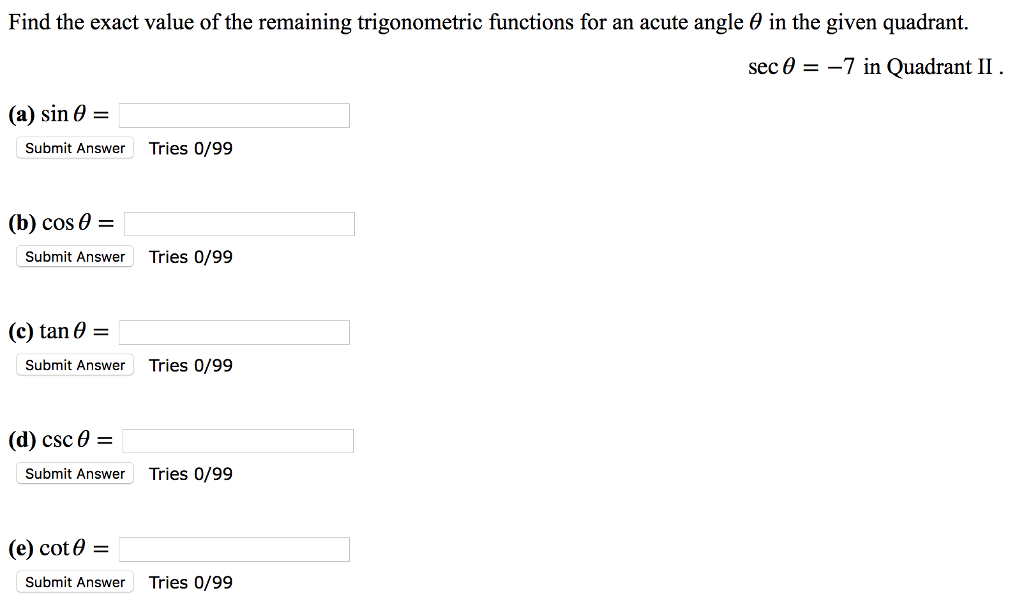This screenshot has height=600, width=1024.
Task: Click the Tries 0/99 label under part (c)
Action: [190, 364]
